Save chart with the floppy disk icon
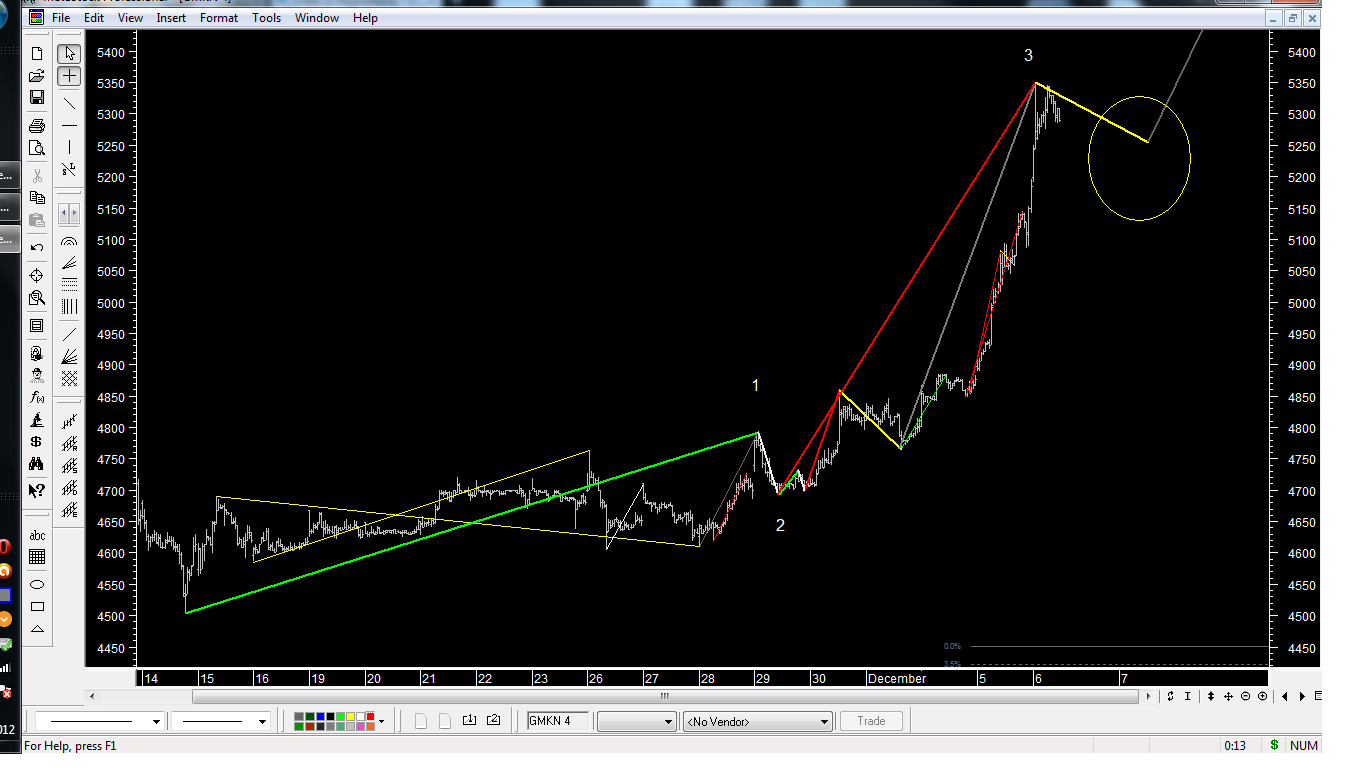Viewport: 1366px width, 768px height. pyautogui.click(x=37, y=97)
